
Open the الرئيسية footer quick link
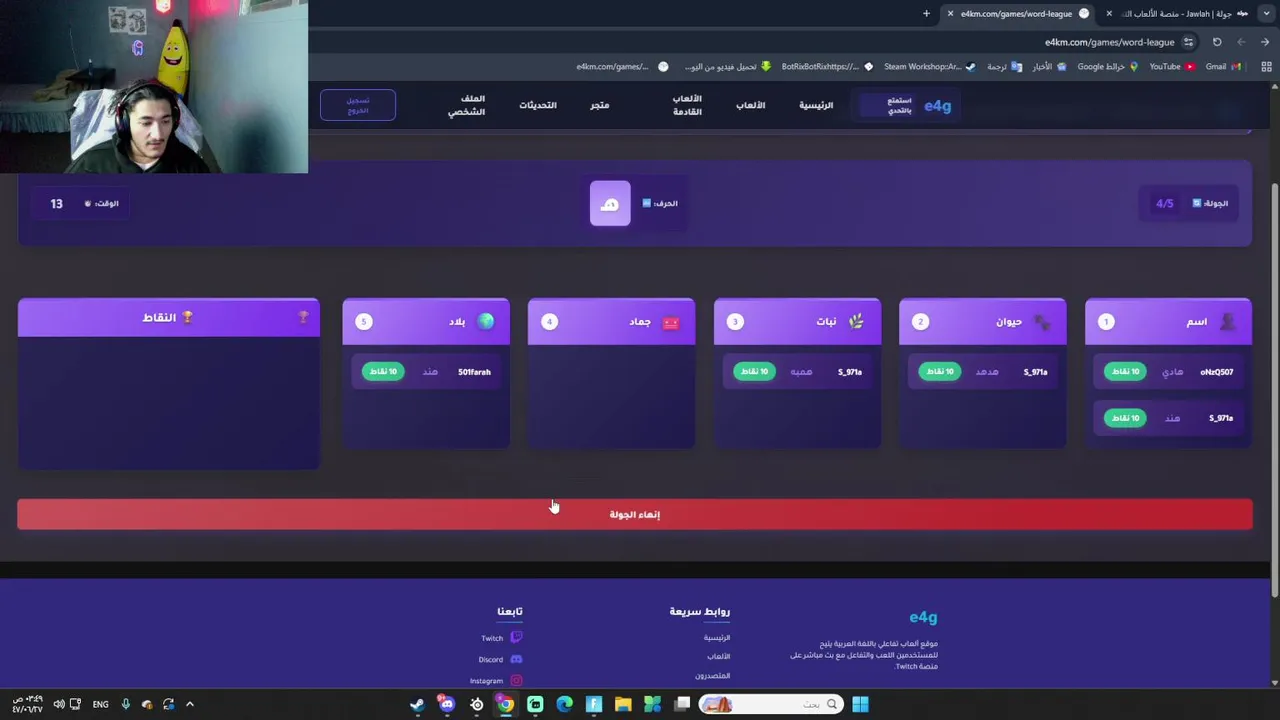pyautogui.click(x=717, y=638)
